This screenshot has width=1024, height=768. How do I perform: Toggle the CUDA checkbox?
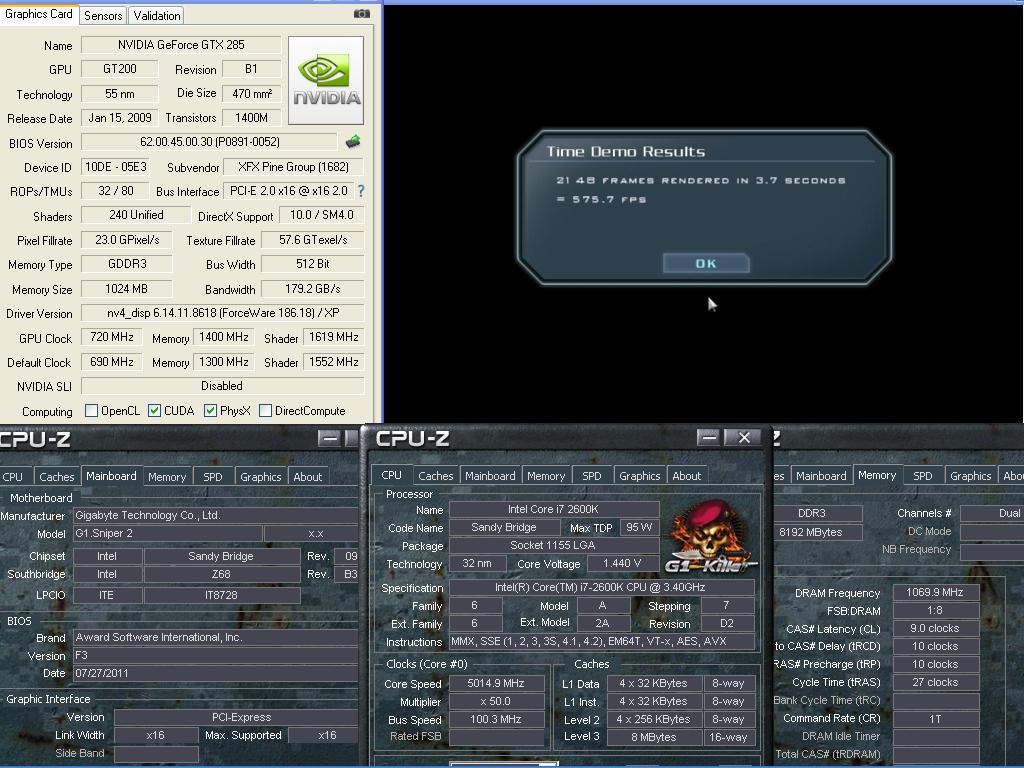(154, 411)
